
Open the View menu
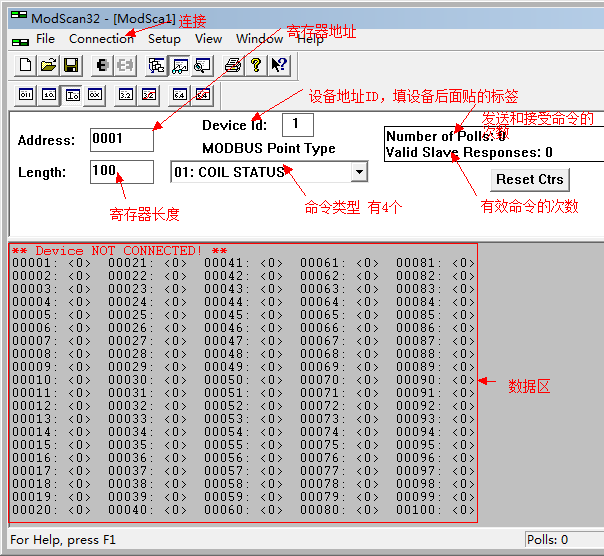click(x=208, y=39)
